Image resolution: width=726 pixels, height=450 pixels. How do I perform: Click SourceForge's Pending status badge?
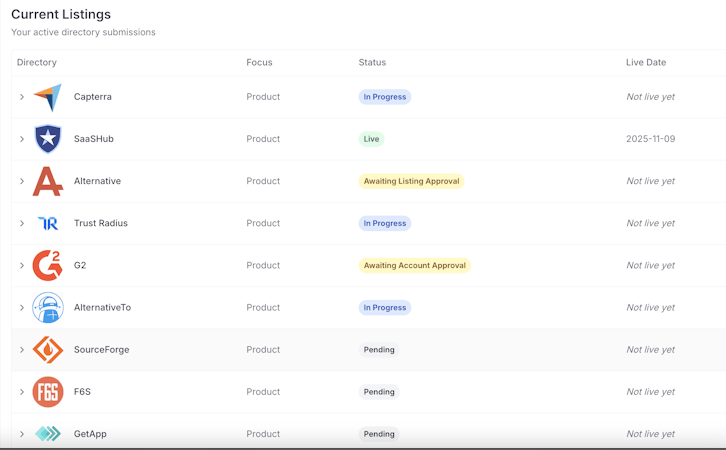pyautogui.click(x=379, y=350)
